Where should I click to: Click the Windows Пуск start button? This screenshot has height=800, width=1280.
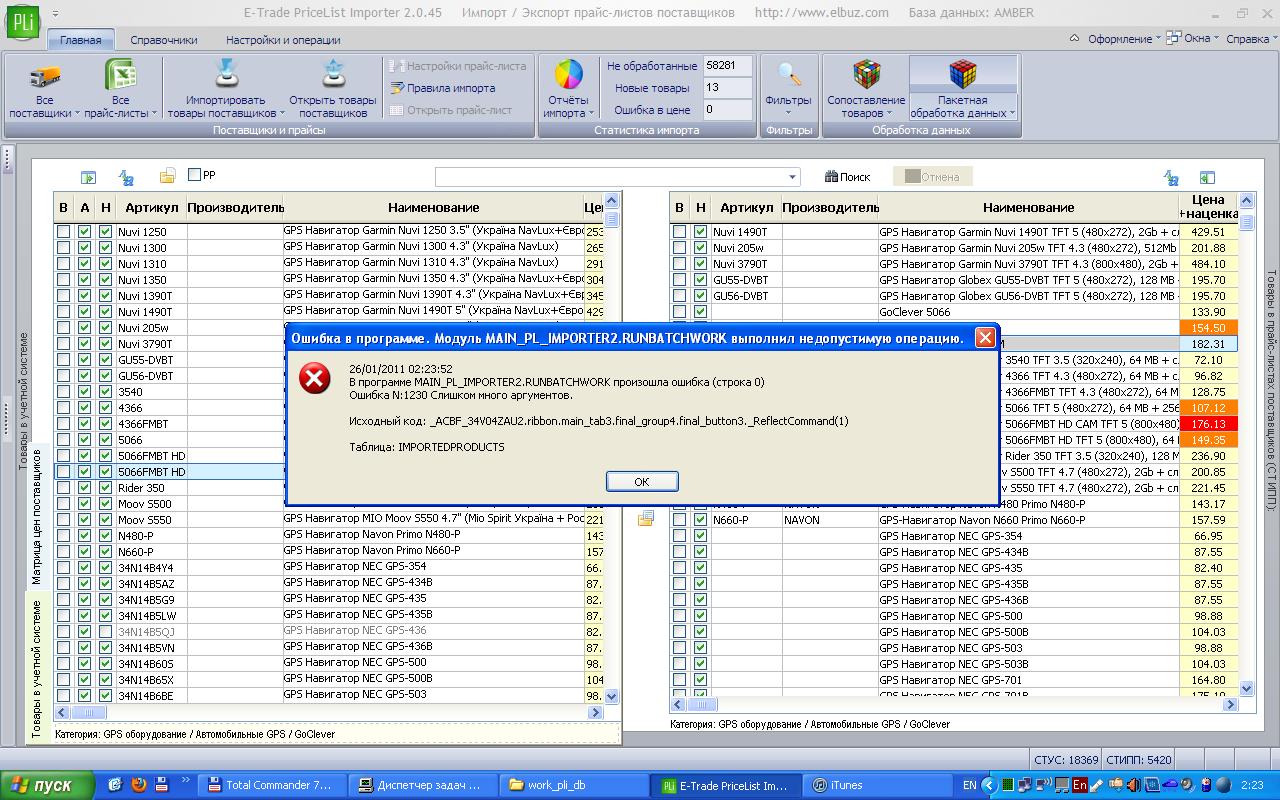47,785
